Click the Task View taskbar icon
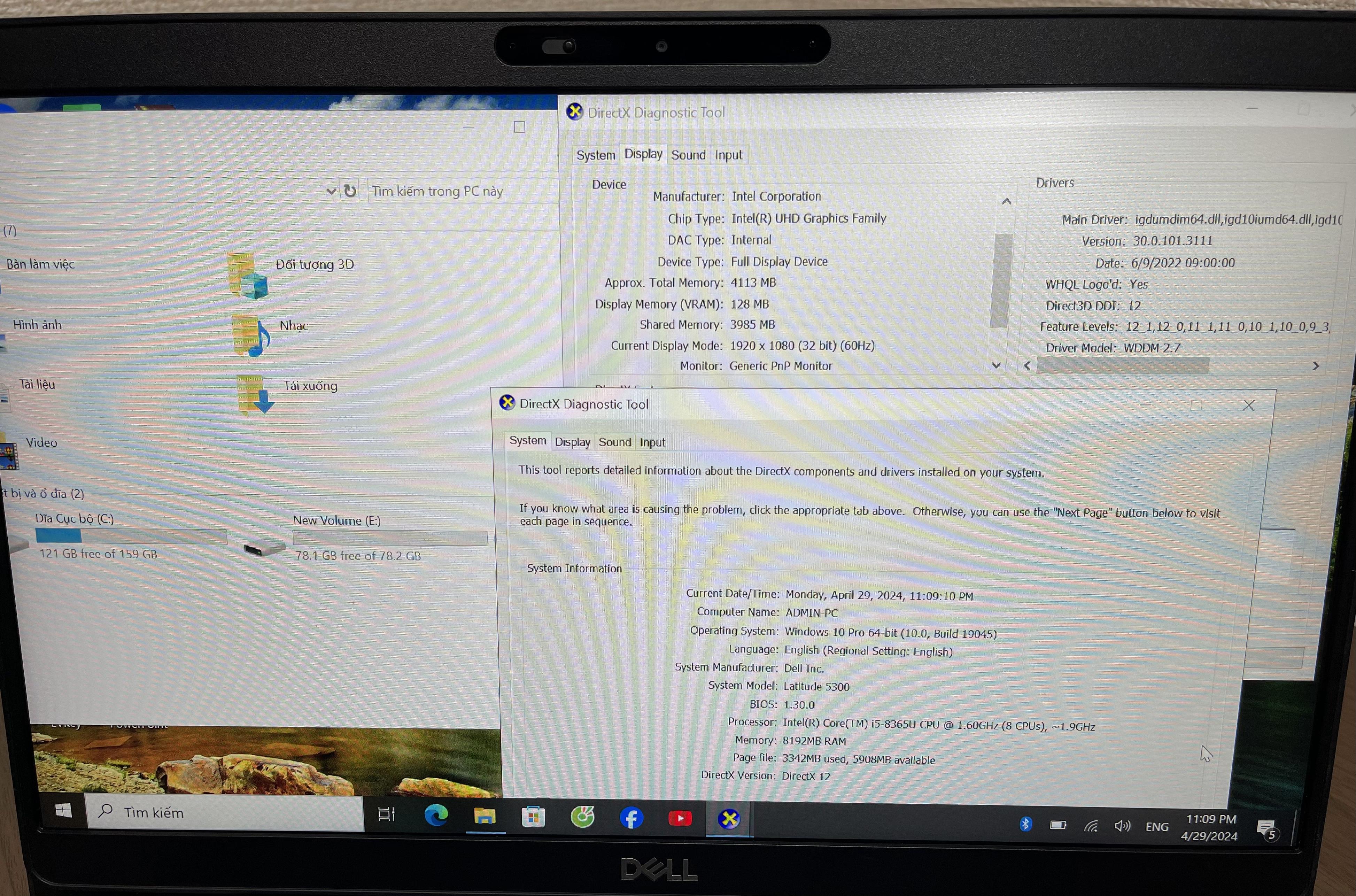 point(387,814)
